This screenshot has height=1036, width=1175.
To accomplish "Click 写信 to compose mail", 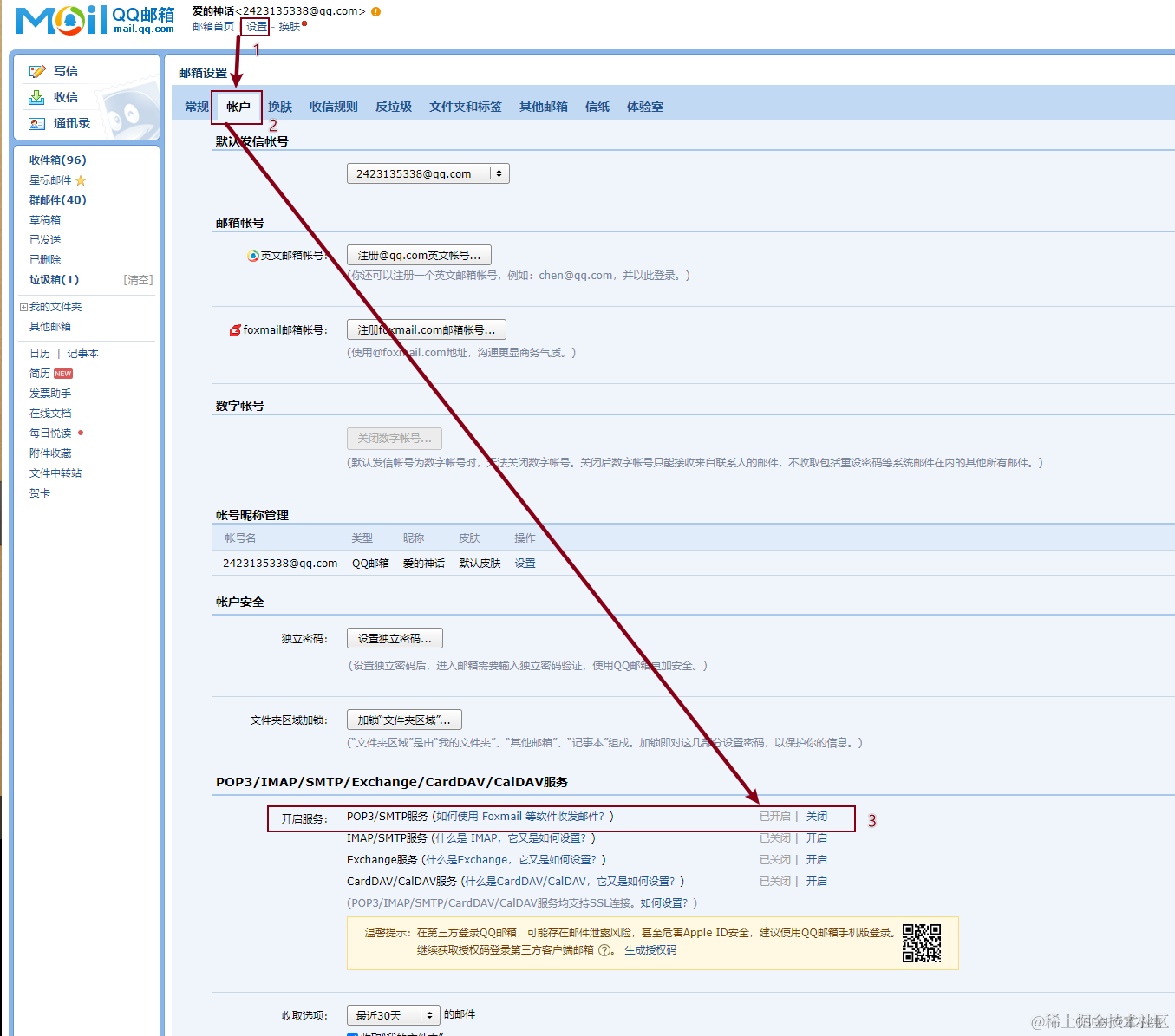I will click(x=66, y=71).
